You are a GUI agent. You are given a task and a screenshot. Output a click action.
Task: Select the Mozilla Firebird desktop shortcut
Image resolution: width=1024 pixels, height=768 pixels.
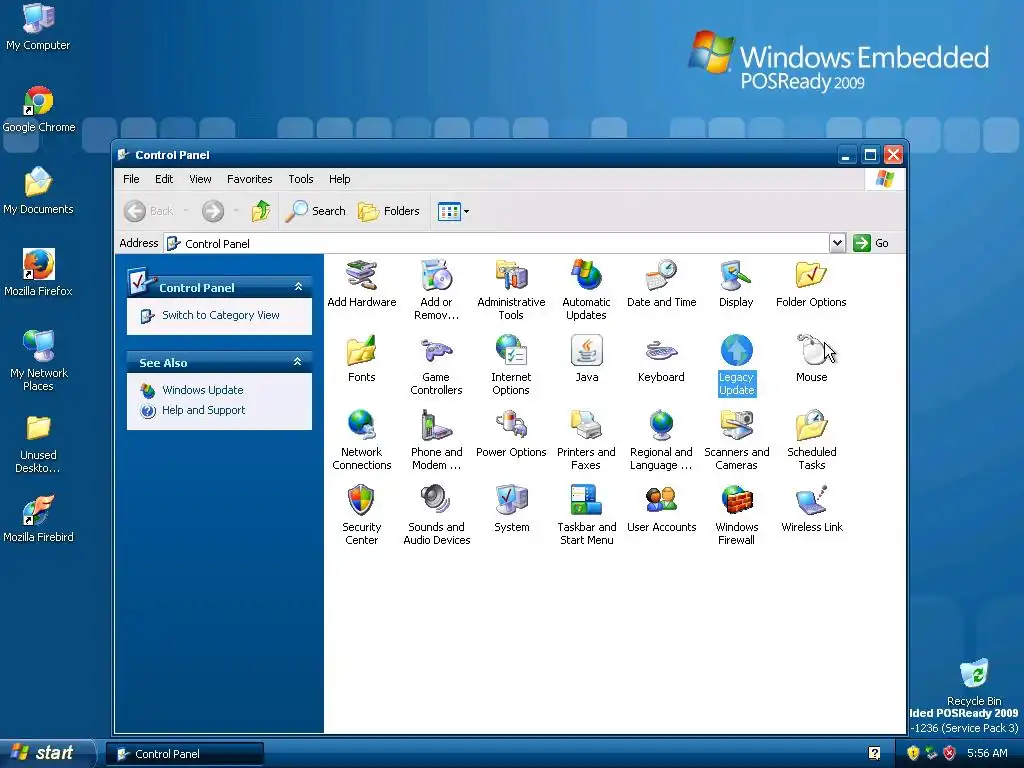(39, 519)
